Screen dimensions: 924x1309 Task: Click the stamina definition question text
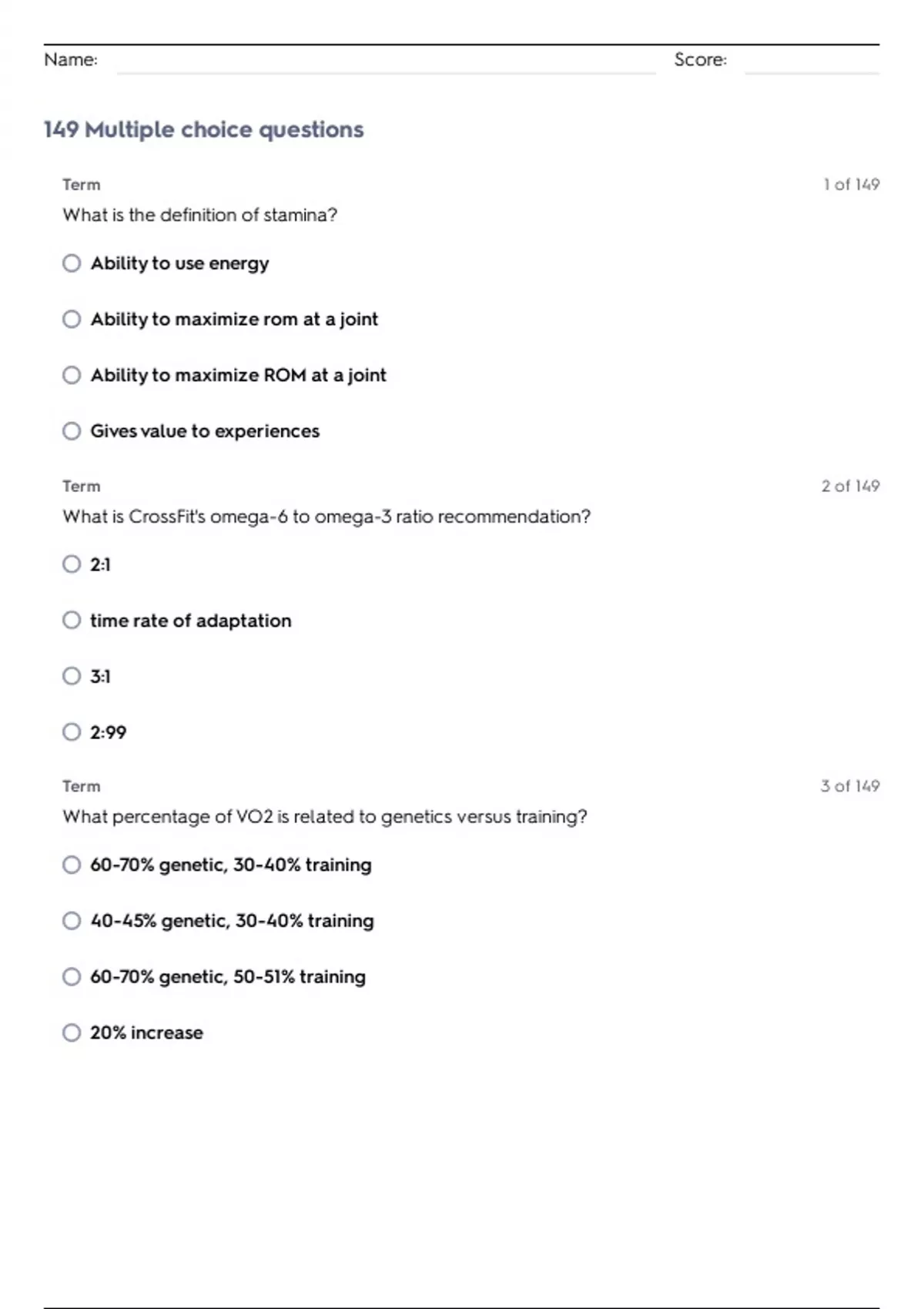pyautogui.click(x=200, y=215)
